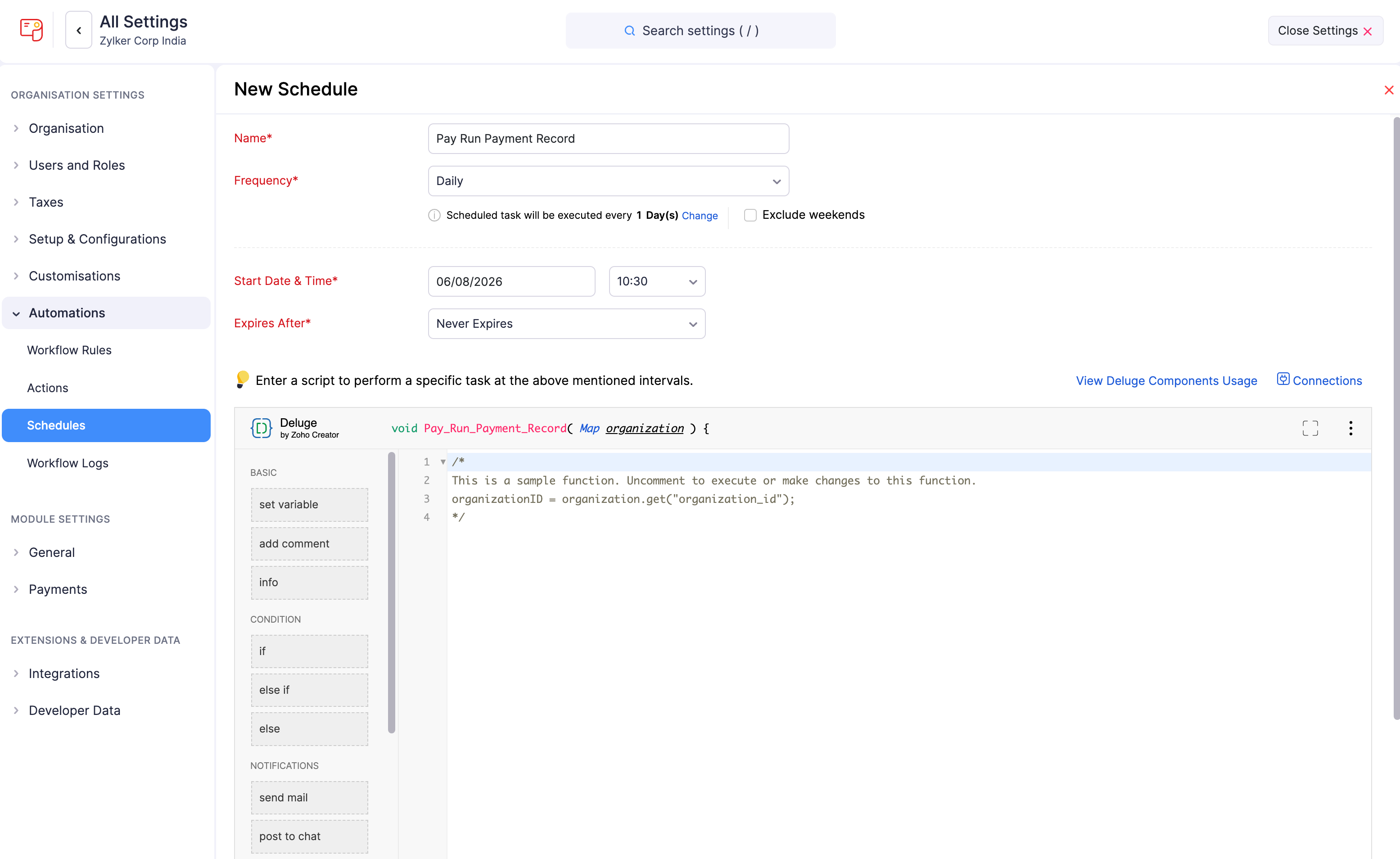Click the All Settings title

point(143,22)
